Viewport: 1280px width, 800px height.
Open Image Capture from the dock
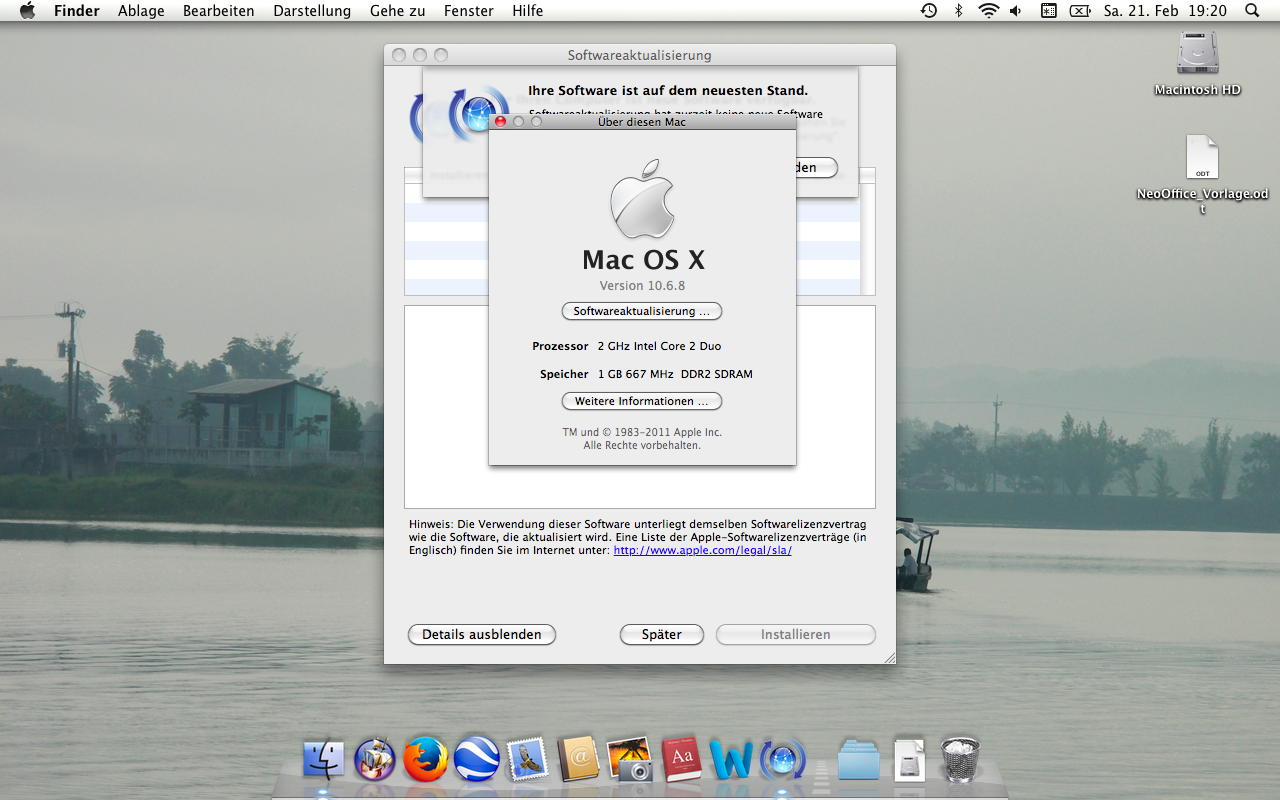coord(630,760)
